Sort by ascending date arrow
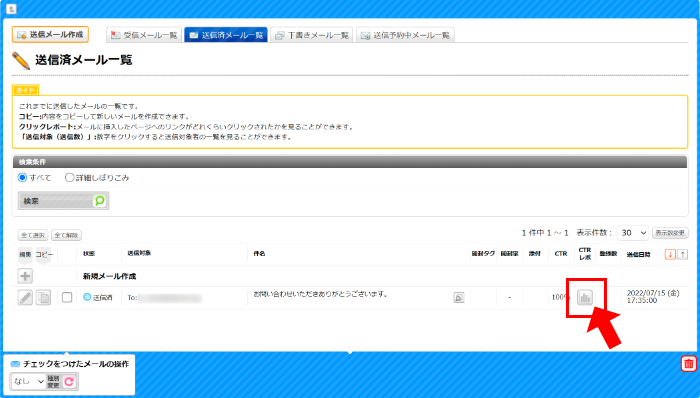The width and height of the screenshot is (700, 398). pyautogui.click(x=682, y=254)
